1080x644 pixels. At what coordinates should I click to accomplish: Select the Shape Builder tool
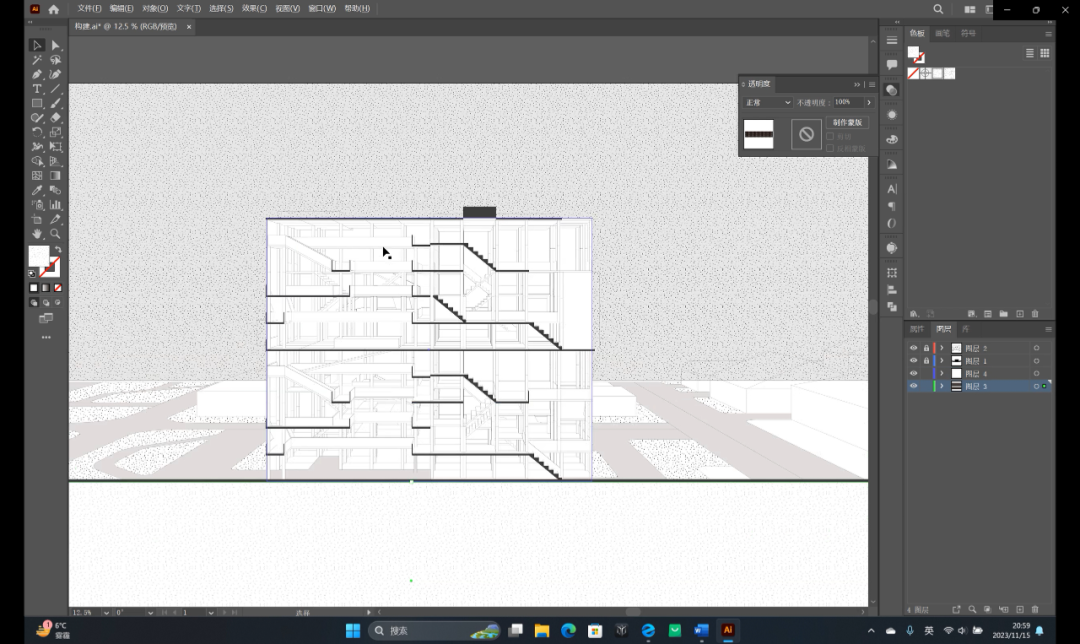coord(37,161)
